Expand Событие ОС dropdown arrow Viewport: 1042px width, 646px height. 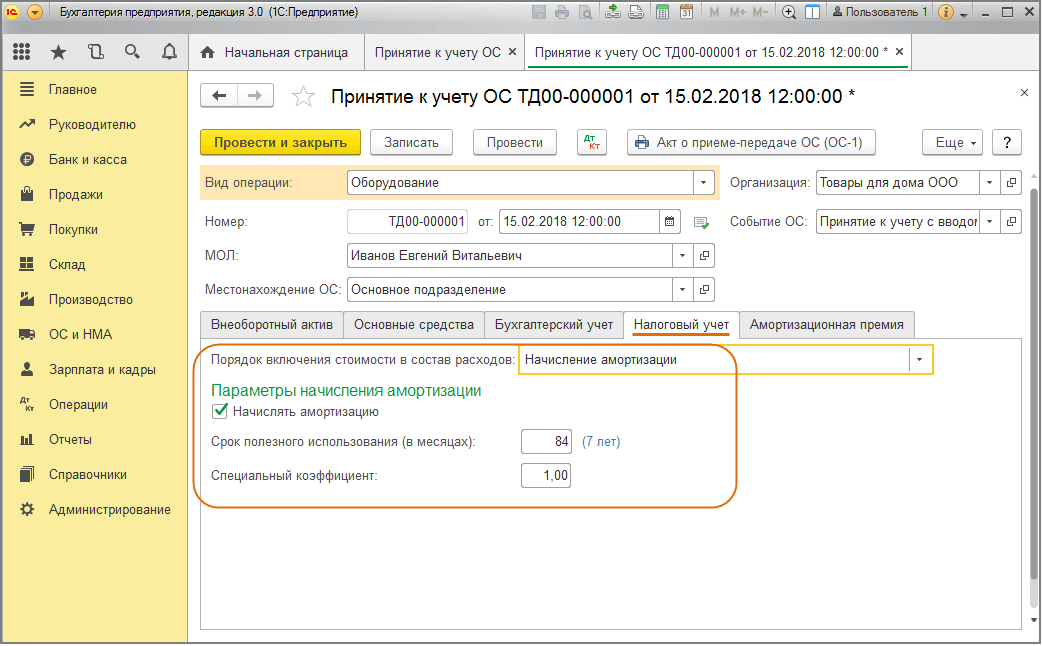(x=990, y=221)
